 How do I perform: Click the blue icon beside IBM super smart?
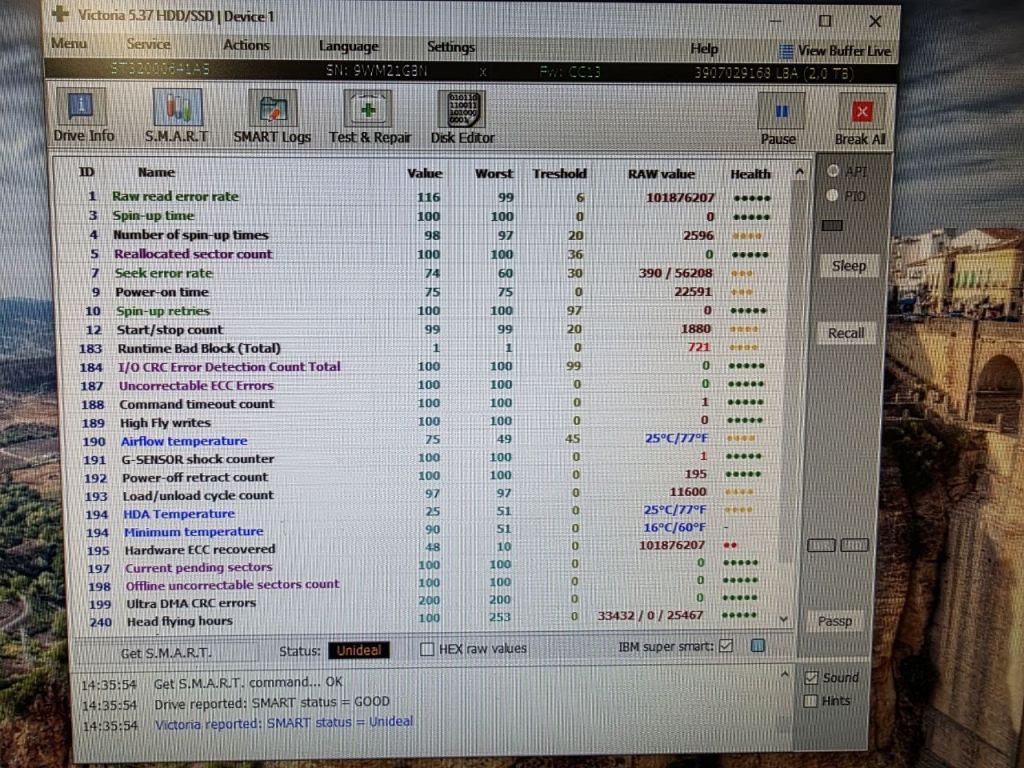[758, 646]
